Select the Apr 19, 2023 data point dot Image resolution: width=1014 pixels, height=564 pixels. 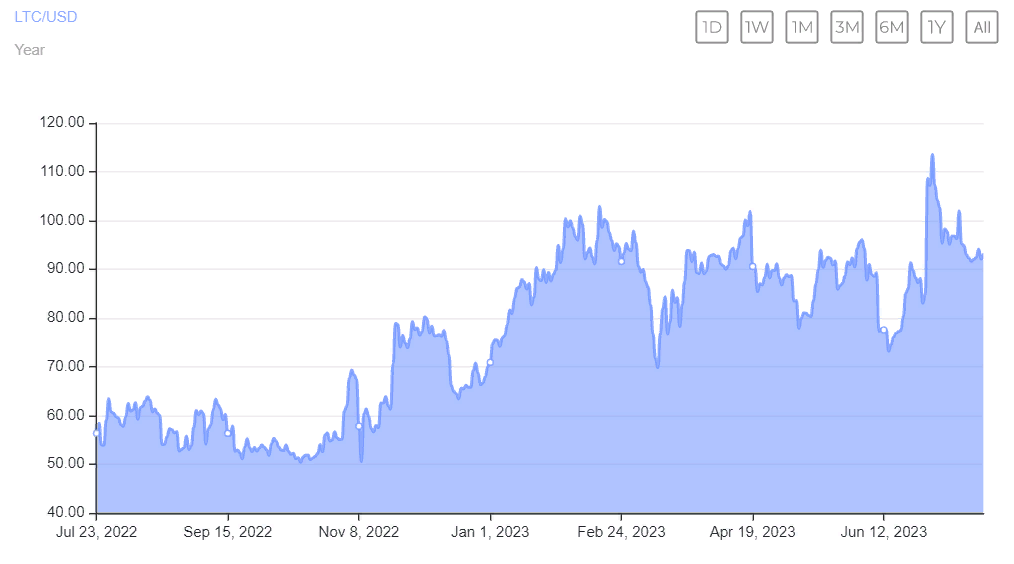(x=753, y=266)
